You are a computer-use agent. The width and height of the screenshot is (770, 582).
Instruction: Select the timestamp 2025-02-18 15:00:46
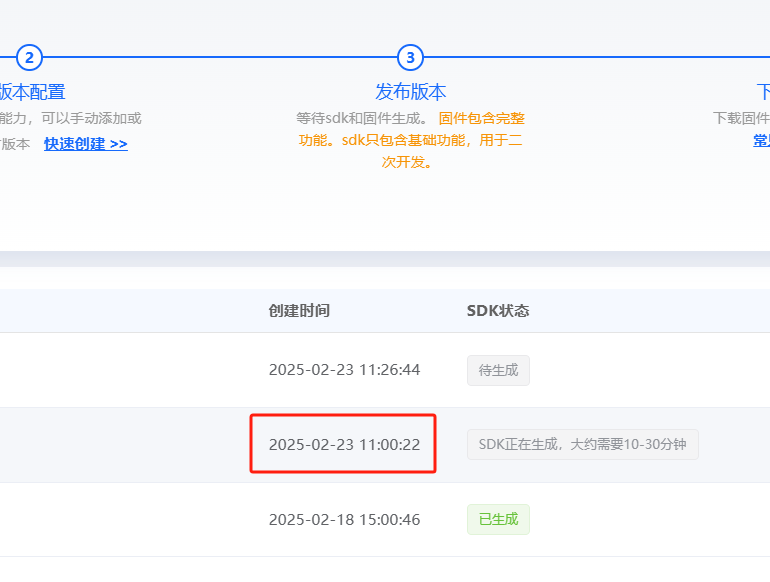[x=344, y=520]
